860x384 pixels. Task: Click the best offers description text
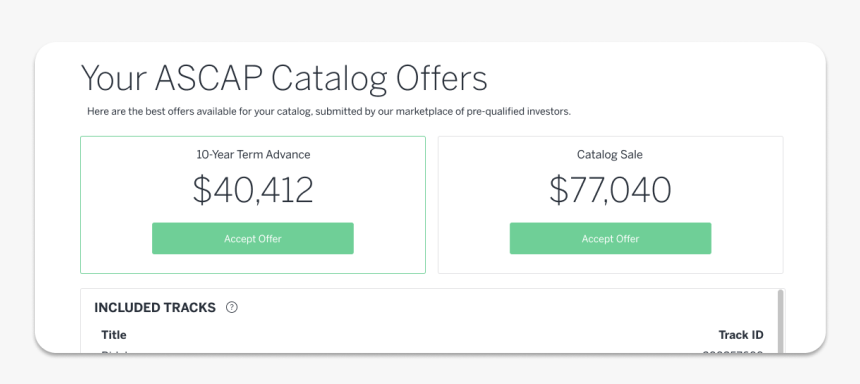(329, 112)
